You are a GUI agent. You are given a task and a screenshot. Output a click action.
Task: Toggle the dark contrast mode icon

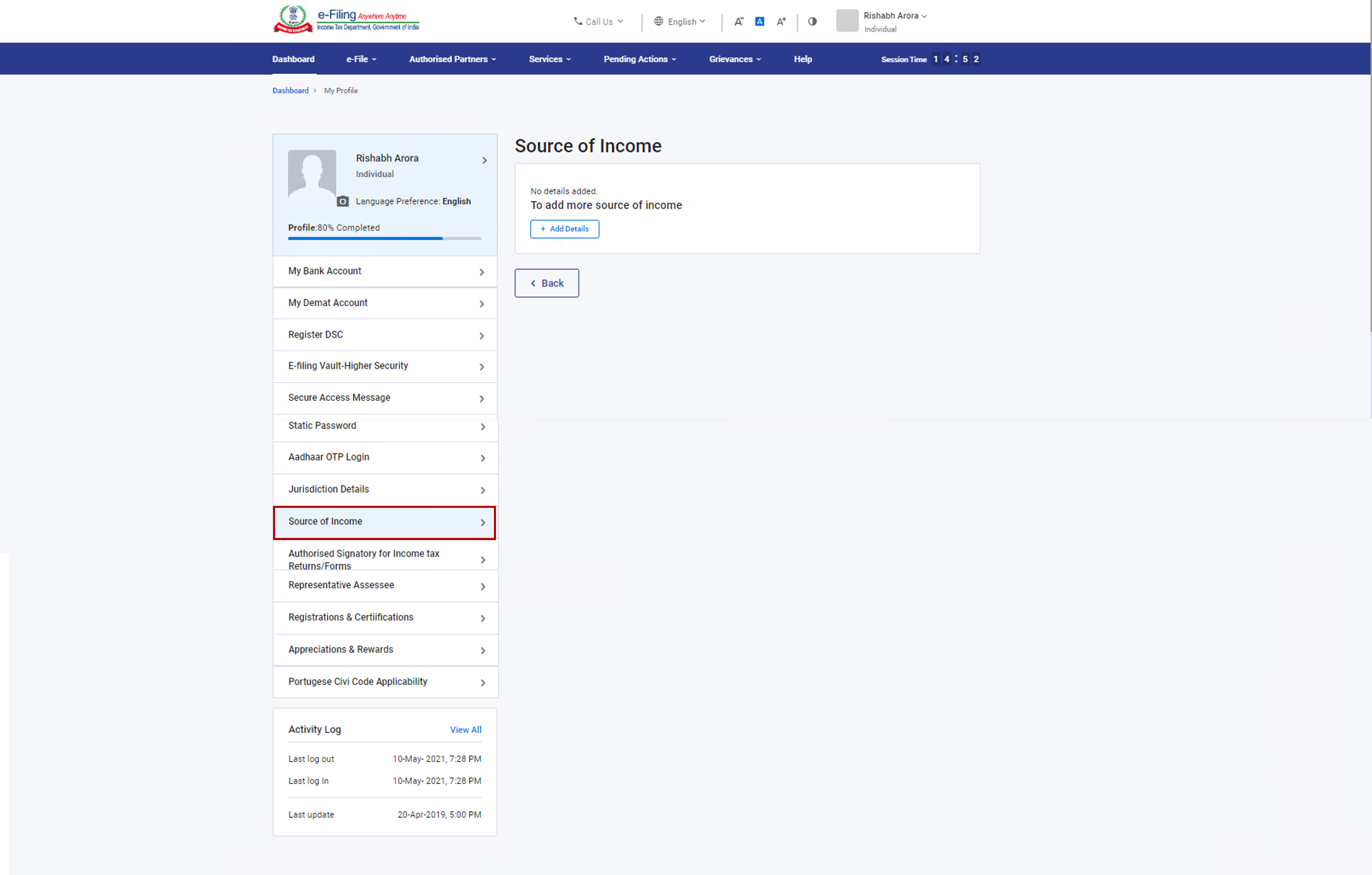pyautogui.click(x=812, y=21)
